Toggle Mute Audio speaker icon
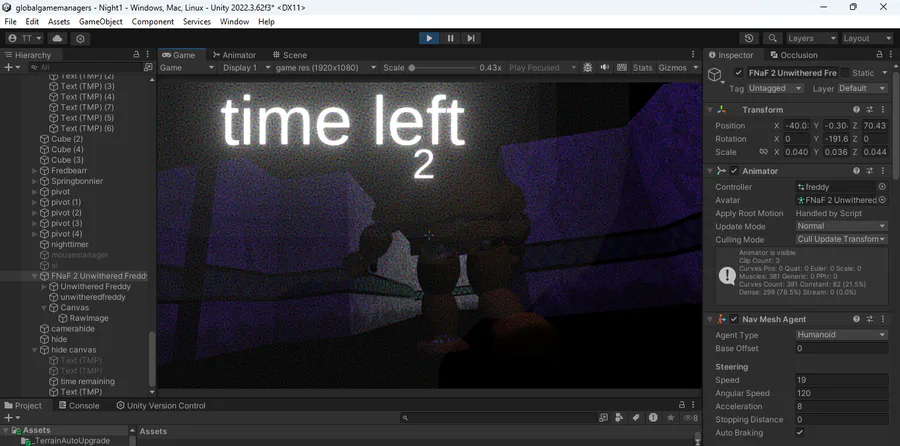 tap(604, 68)
